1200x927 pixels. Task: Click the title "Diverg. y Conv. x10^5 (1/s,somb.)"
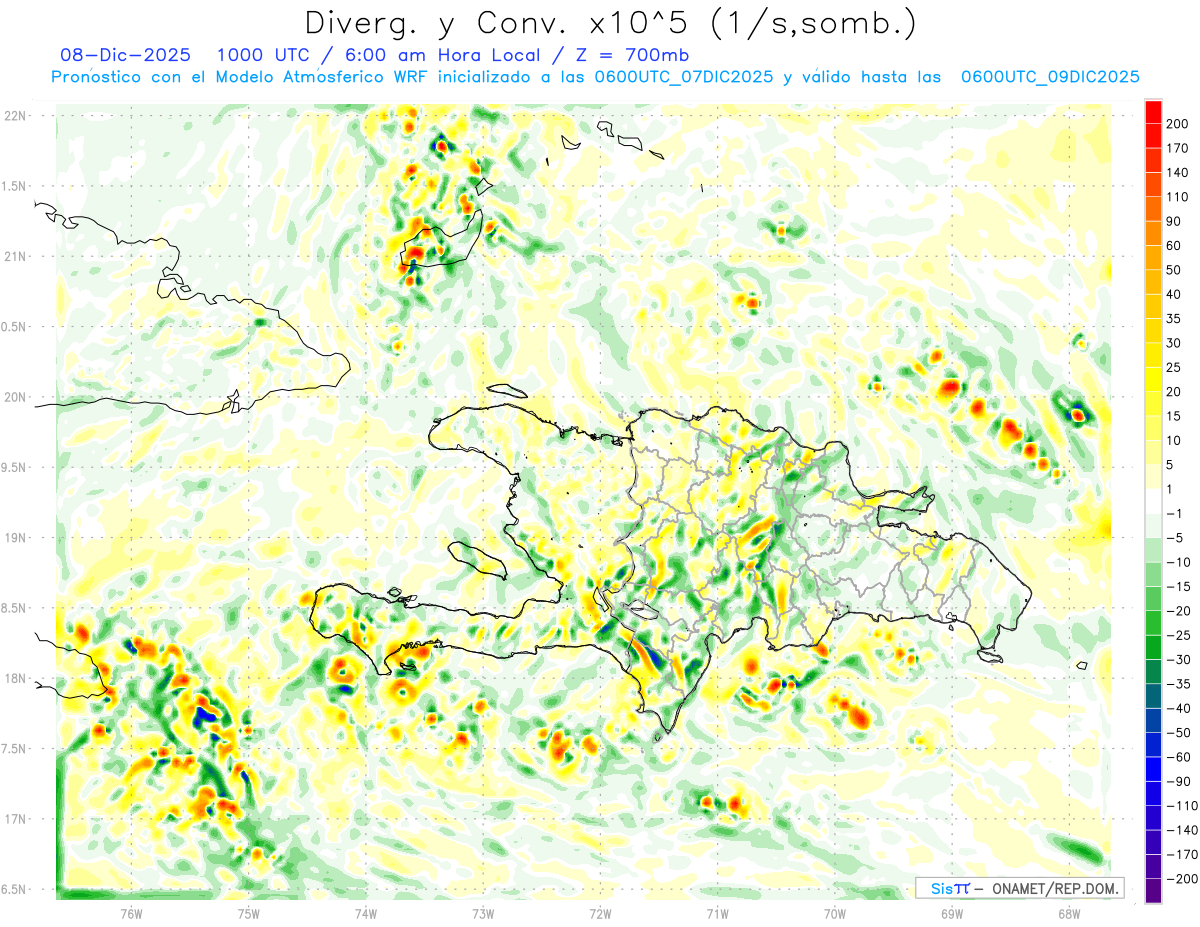610,23
